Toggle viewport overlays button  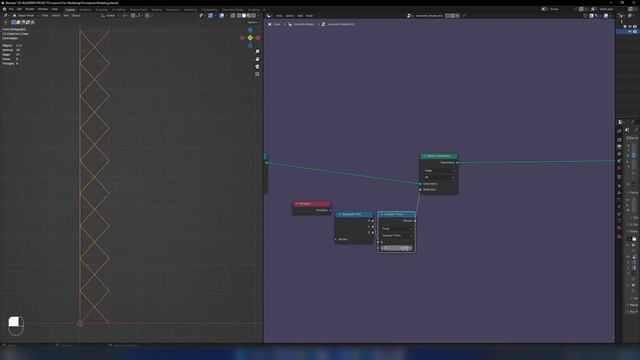pos(222,16)
